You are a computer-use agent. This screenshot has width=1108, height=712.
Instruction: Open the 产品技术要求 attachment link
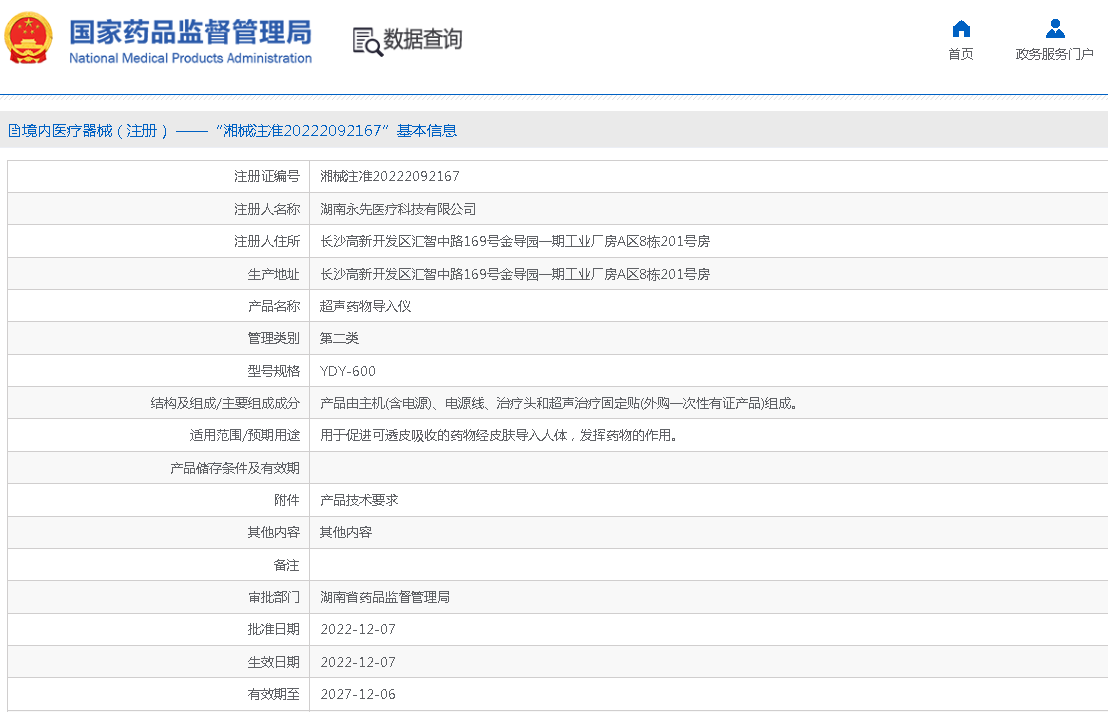pos(359,500)
